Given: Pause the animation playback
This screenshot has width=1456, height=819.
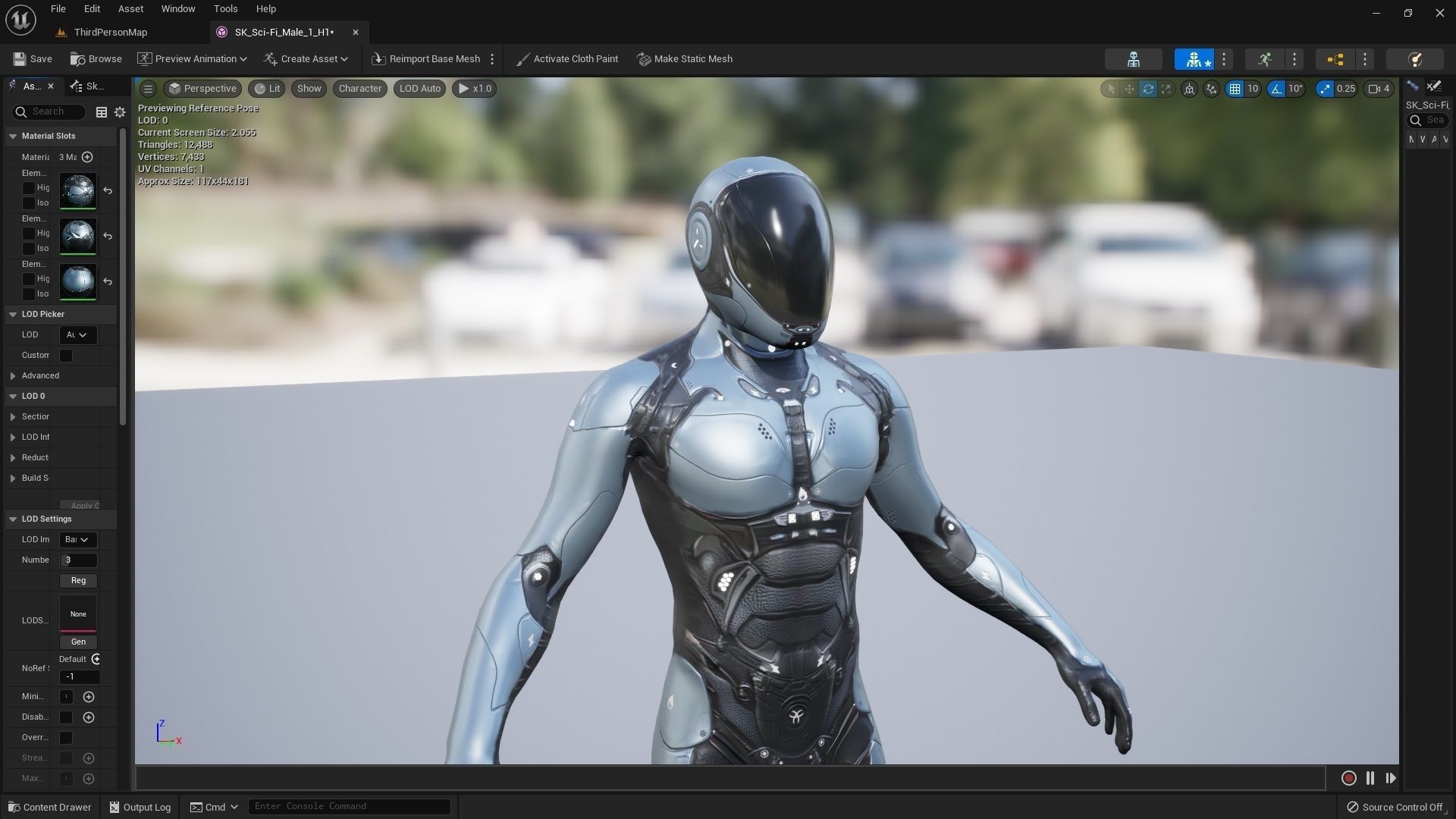Looking at the screenshot, I should 1370,778.
